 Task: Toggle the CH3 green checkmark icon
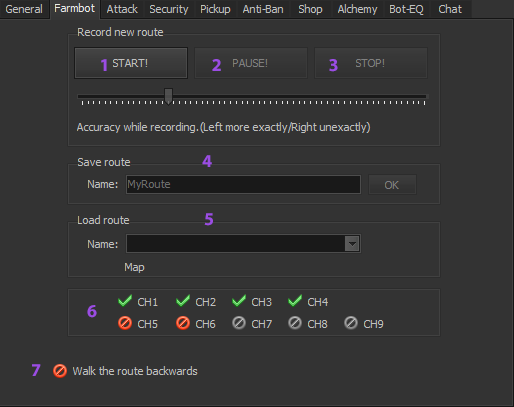[x=239, y=301]
